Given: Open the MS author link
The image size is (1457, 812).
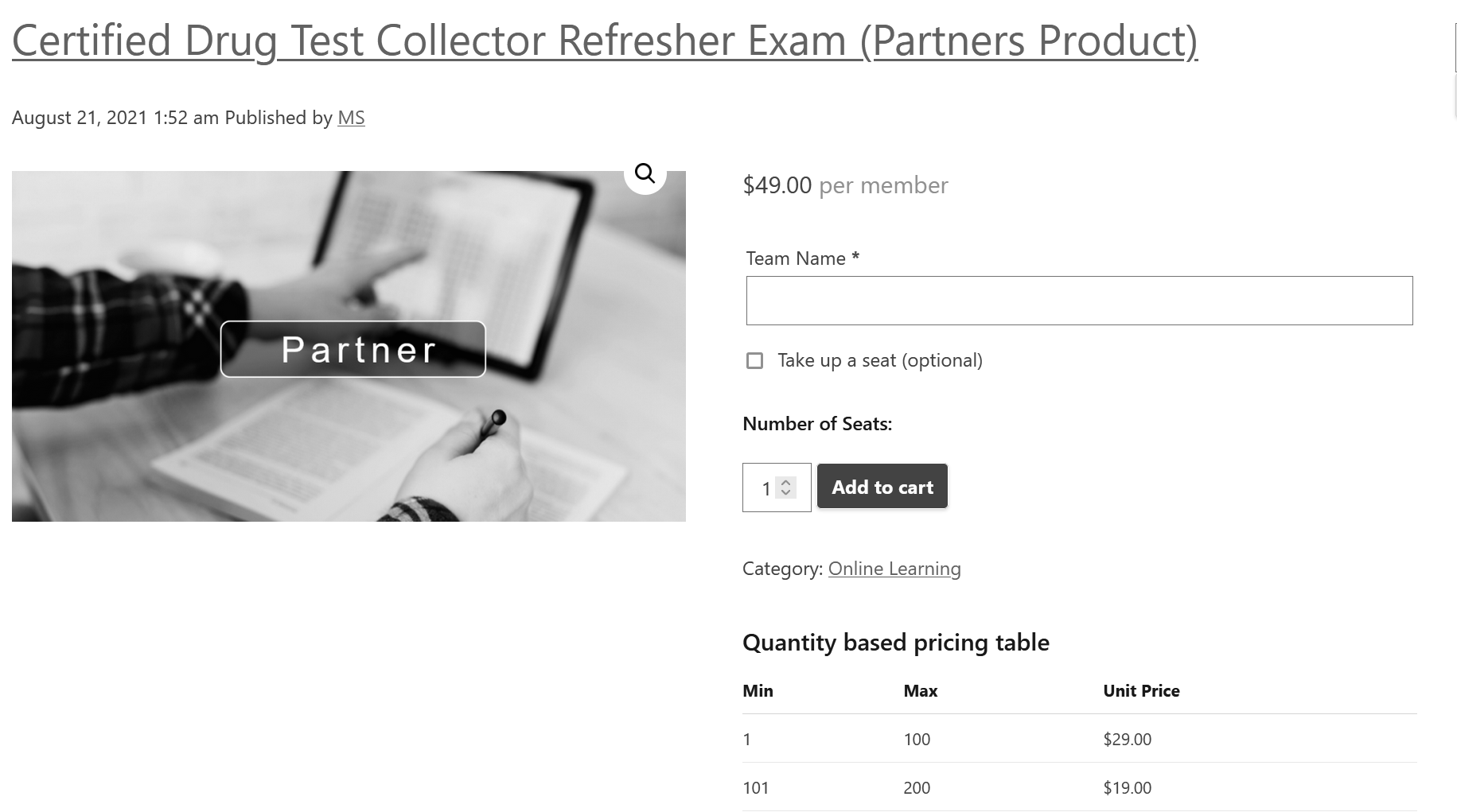Looking at the screenshot, I should coord(351,118).
